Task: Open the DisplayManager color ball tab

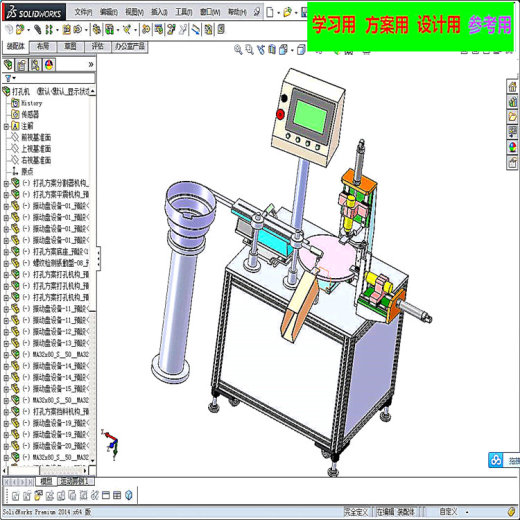Action: pyautogui.click(x=49, y=65)
